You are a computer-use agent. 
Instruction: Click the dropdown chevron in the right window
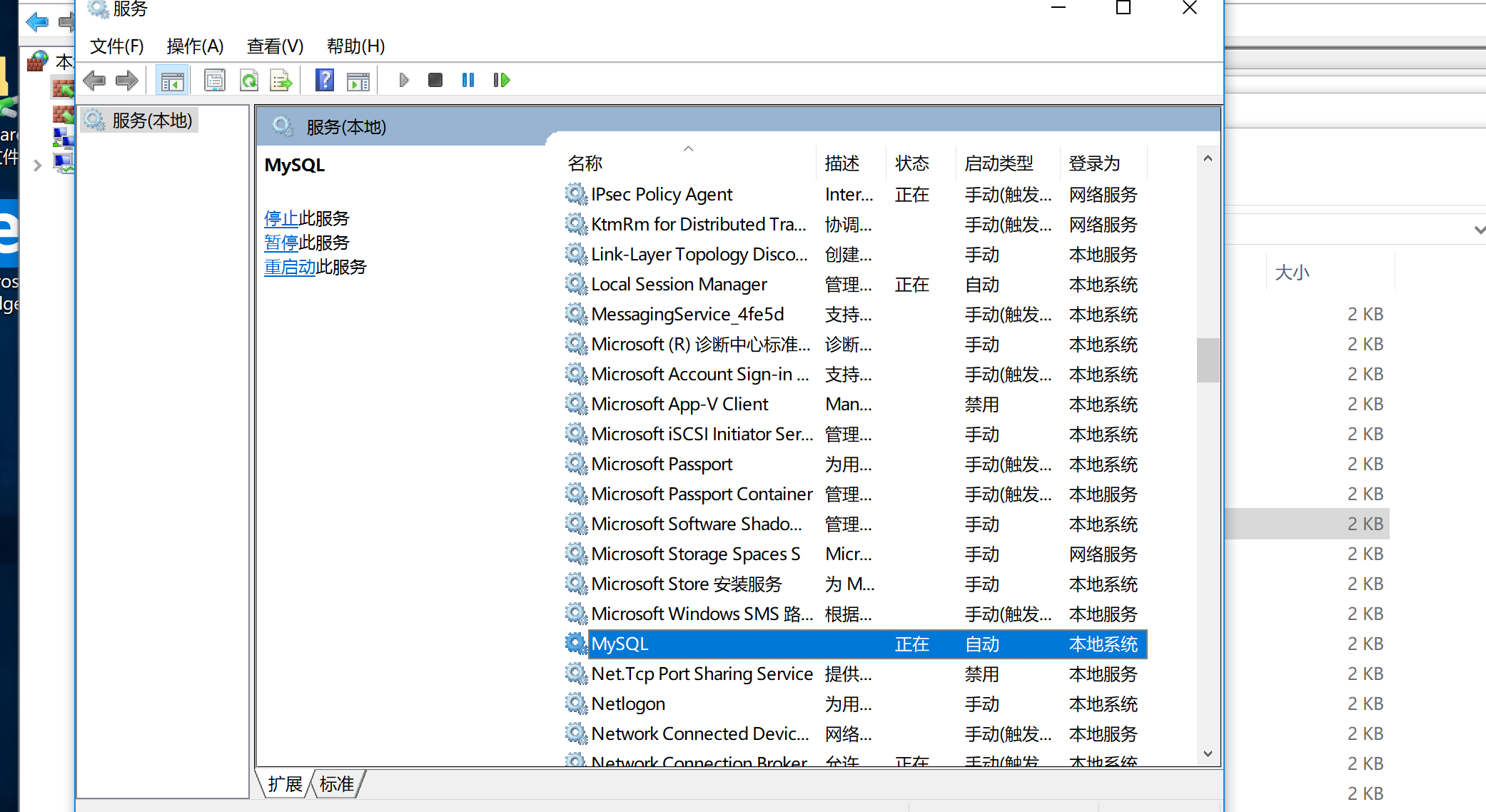click(x=1479, y=230)
